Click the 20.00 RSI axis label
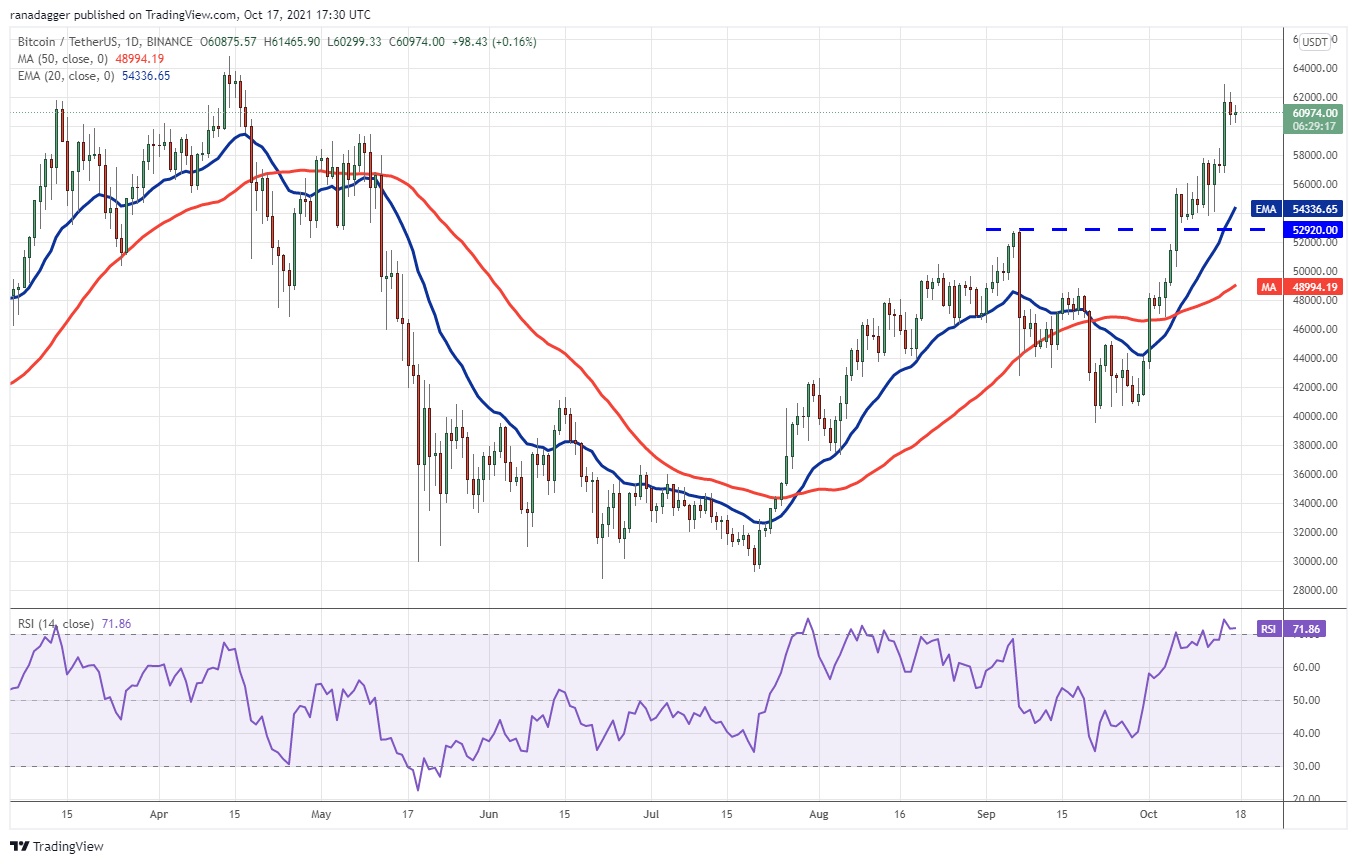The width and height of the screenshot is (1357, 864). [1305, 798]
